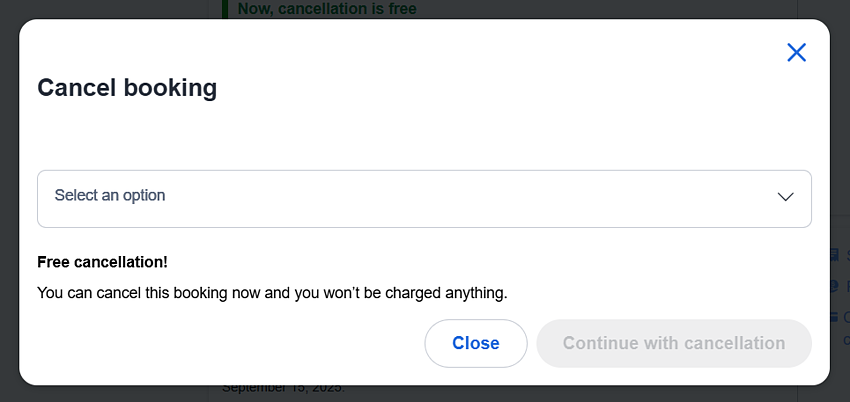Click 'Continue with cancellation' button
Screen dimensions: 850x402
(x=674, y=343)
